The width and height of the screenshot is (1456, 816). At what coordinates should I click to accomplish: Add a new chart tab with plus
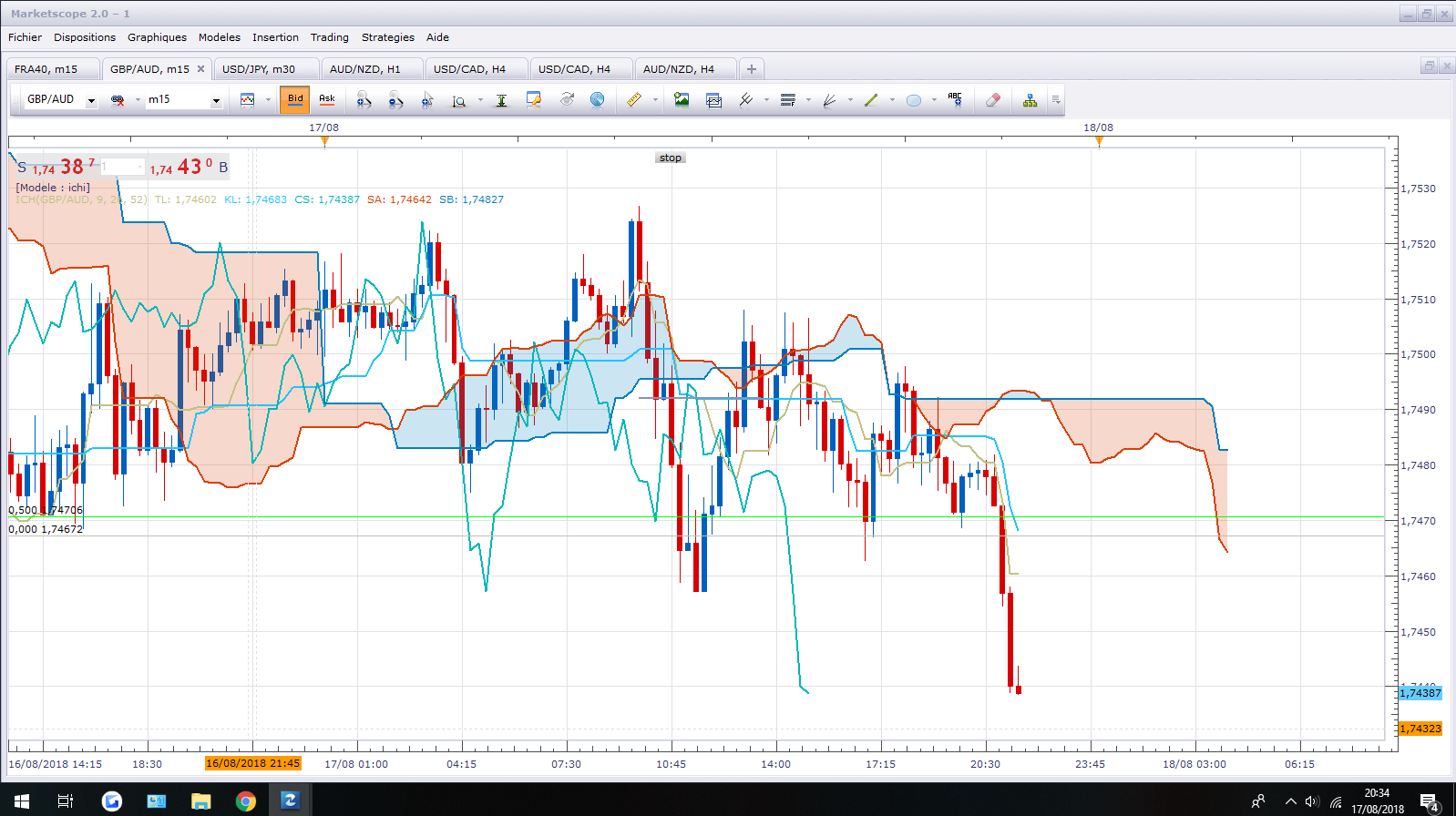pos(752,69)
